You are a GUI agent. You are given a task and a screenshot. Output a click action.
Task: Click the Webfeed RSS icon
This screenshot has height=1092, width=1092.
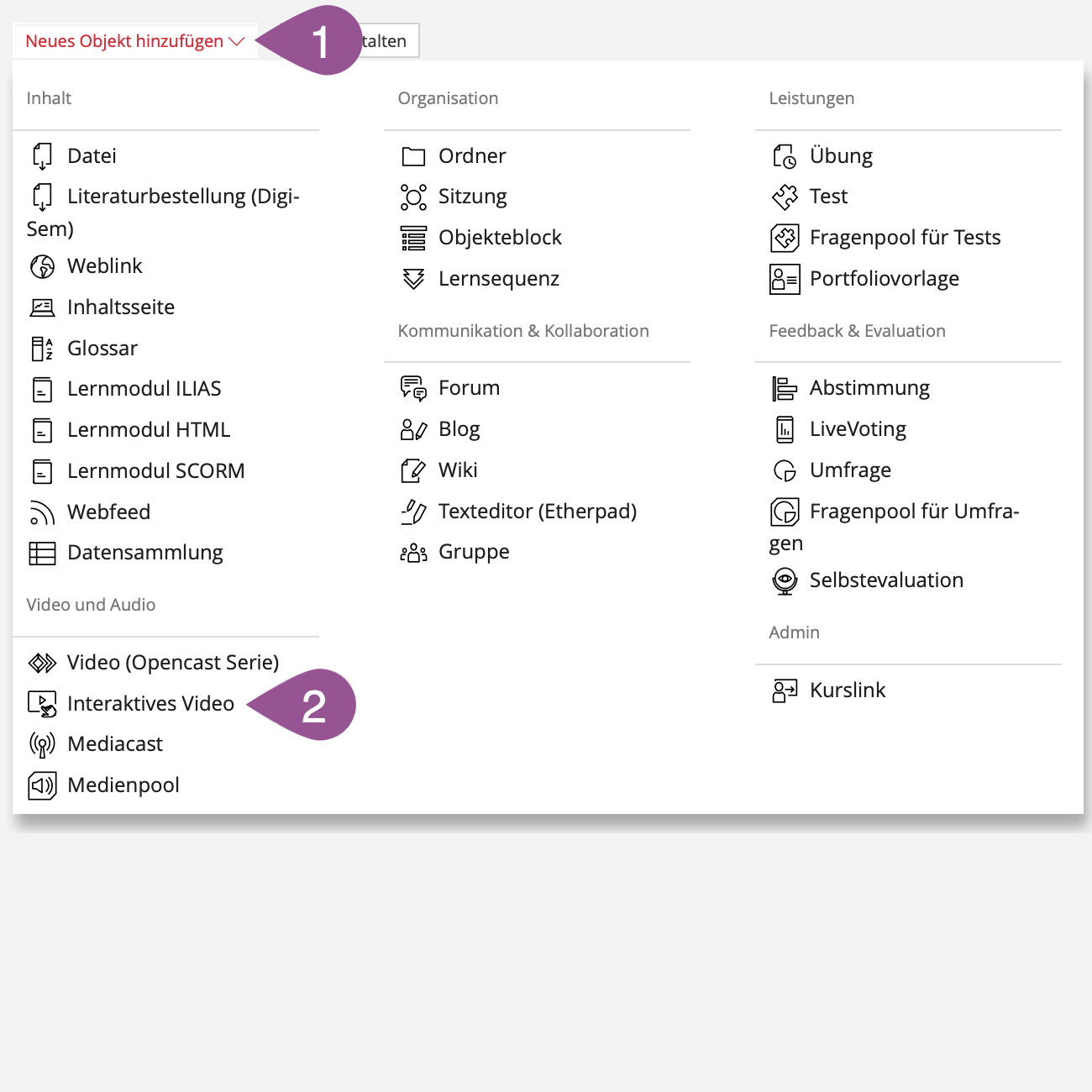pos(42,512)
